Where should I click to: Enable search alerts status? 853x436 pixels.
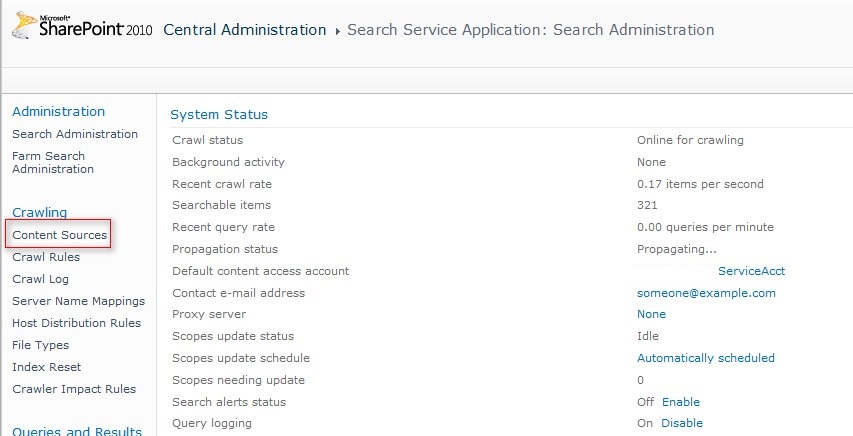click(x=681, y=402)
